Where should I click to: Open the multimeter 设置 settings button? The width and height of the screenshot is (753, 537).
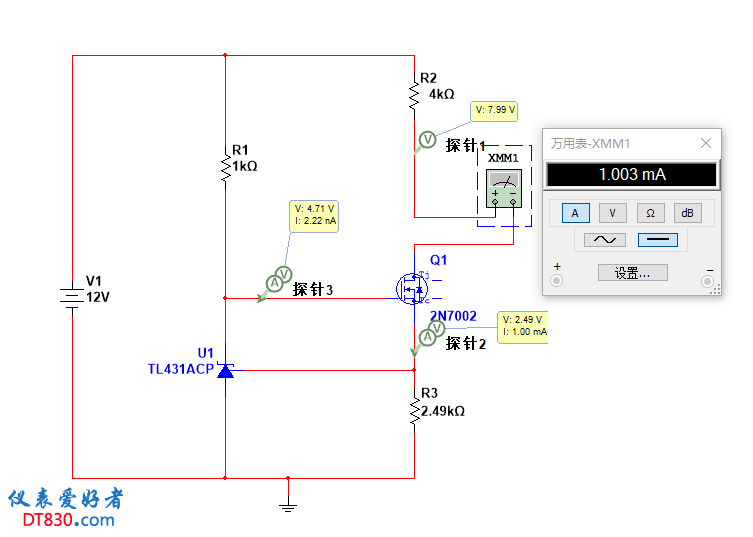click(631, 273)
